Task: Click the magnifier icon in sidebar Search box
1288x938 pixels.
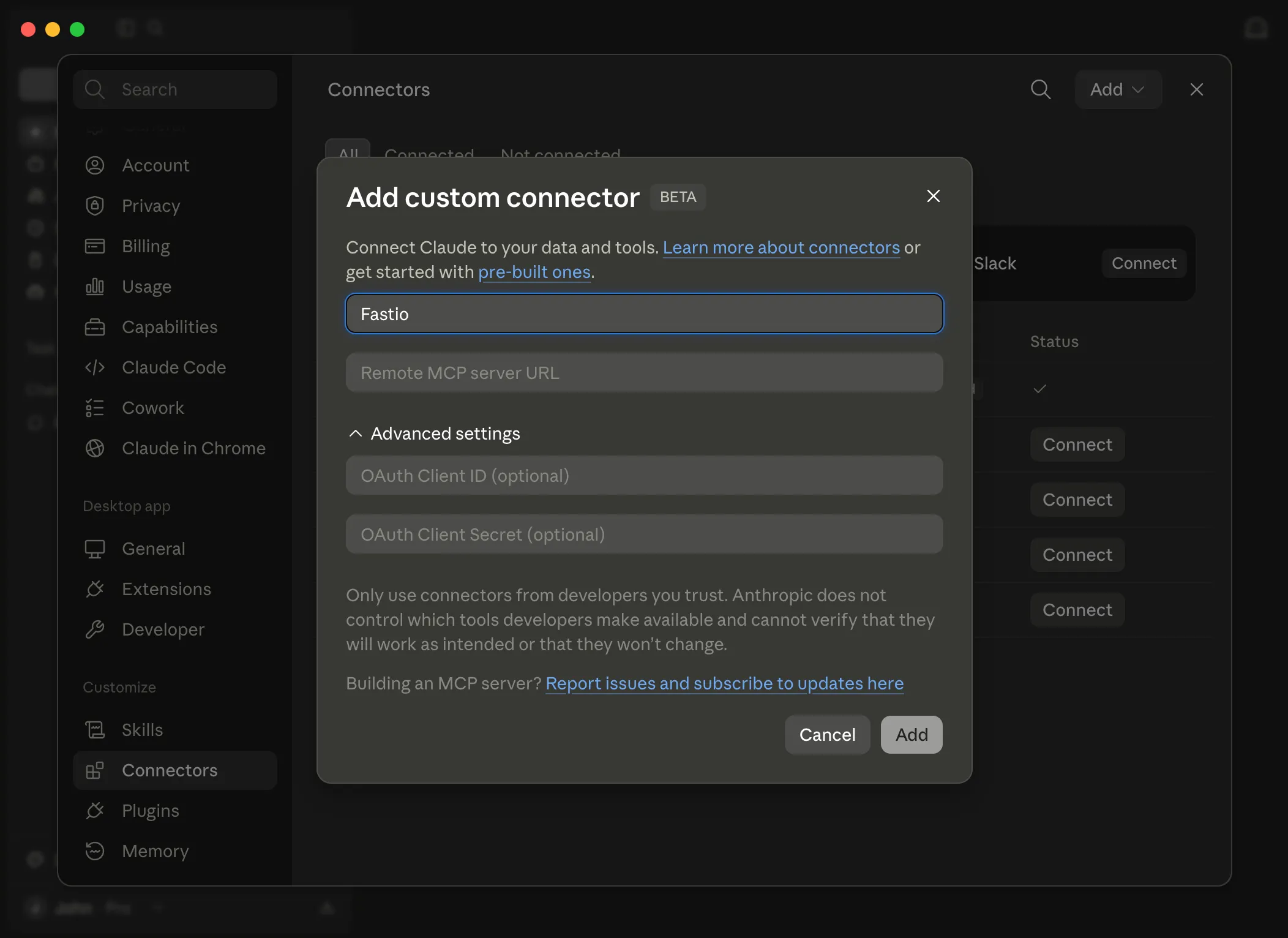Action: (95, 89)
